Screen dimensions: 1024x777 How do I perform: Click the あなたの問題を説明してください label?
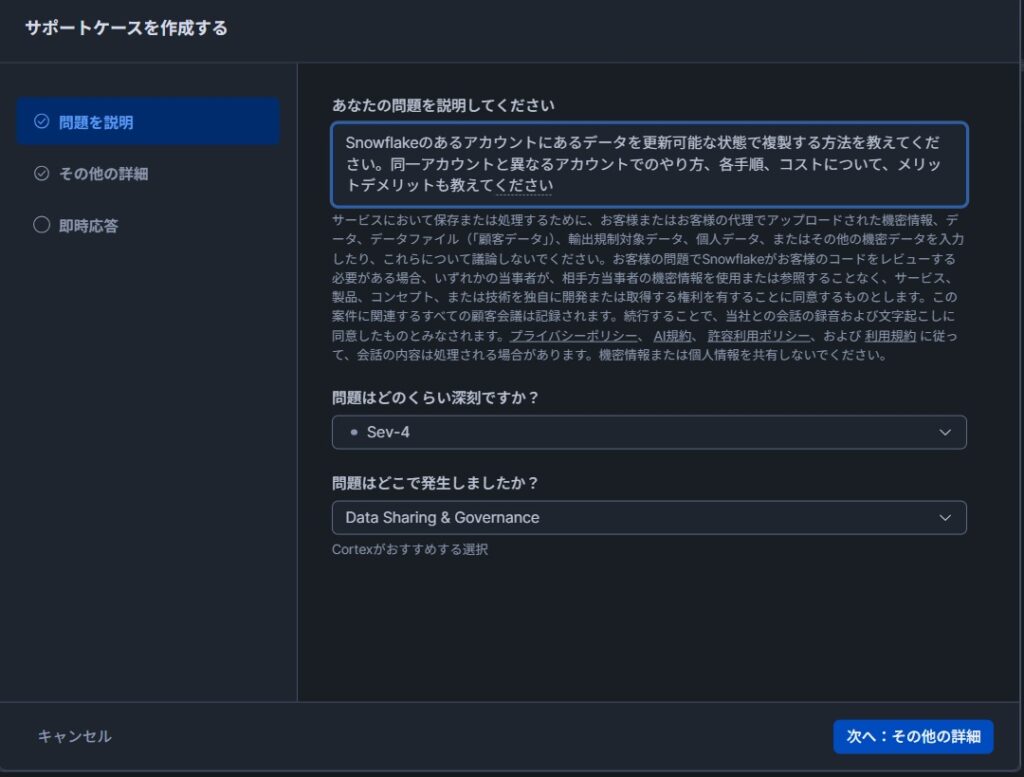coord(443,105)
